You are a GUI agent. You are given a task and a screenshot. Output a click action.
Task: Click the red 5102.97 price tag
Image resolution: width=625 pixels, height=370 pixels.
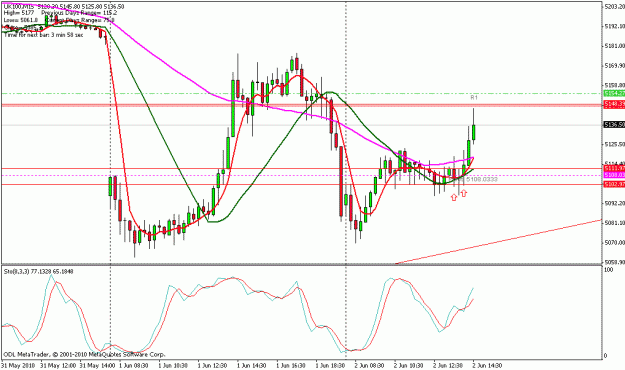click(x=614, y=184)
